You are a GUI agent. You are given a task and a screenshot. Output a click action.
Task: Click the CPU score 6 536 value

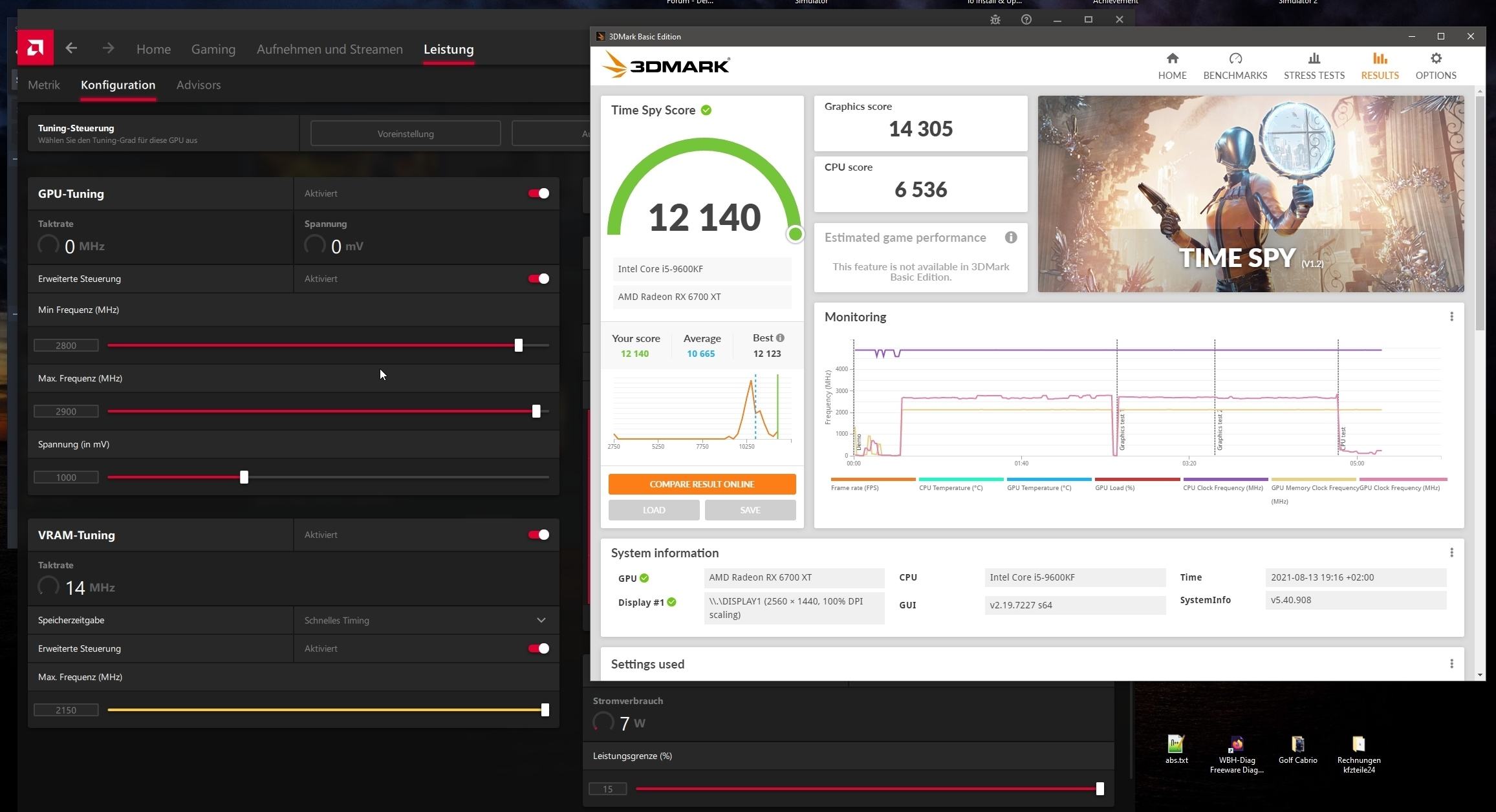pyautogui.click(x=920, y=189)
